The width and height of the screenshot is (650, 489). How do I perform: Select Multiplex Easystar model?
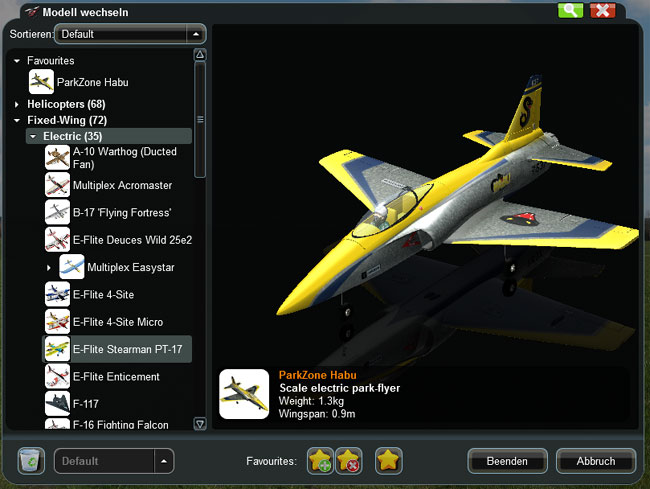(131, 267)
